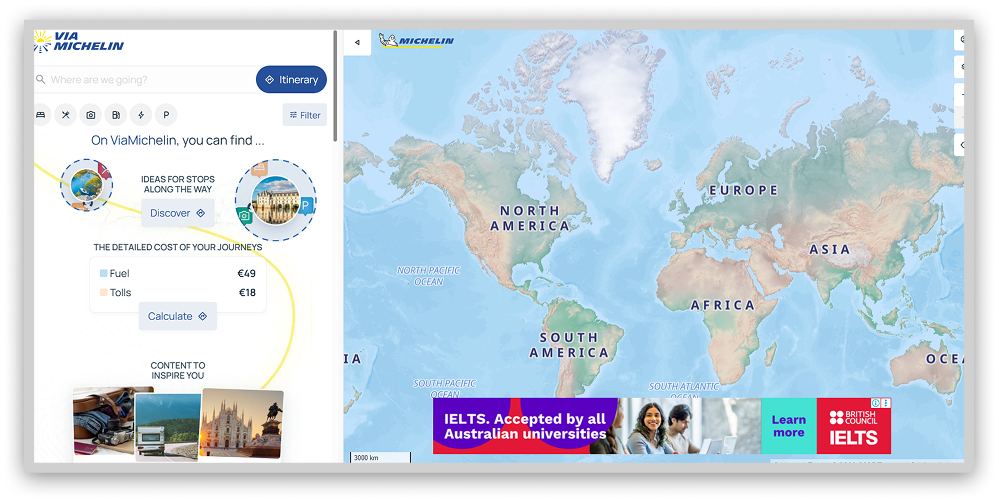Show parking using the P icon
999x502 pixels.
[x=166, y=115]
